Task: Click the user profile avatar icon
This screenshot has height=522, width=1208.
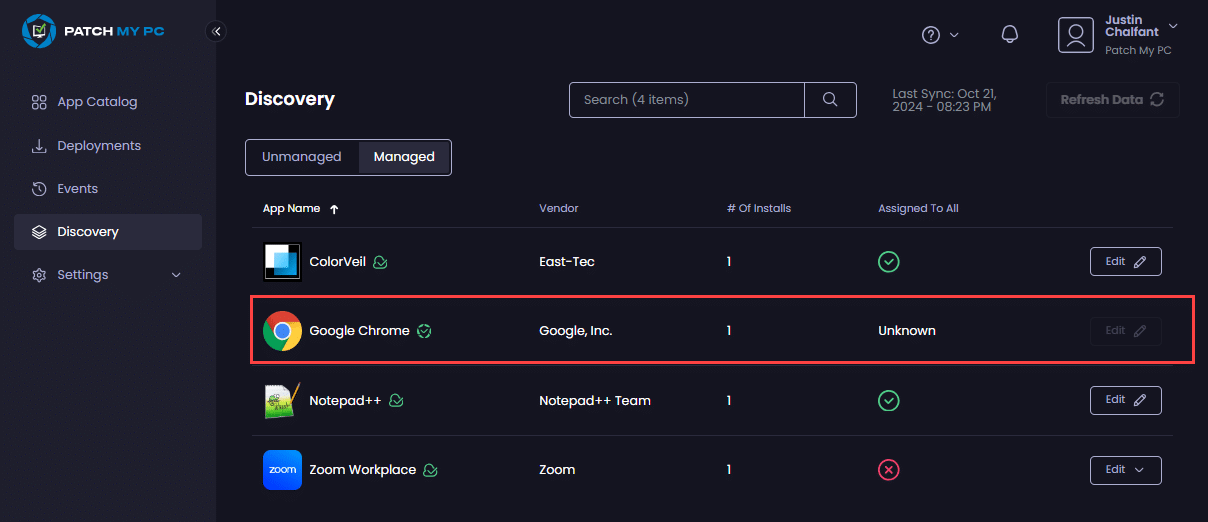Action: click(x=1076, y=35)
